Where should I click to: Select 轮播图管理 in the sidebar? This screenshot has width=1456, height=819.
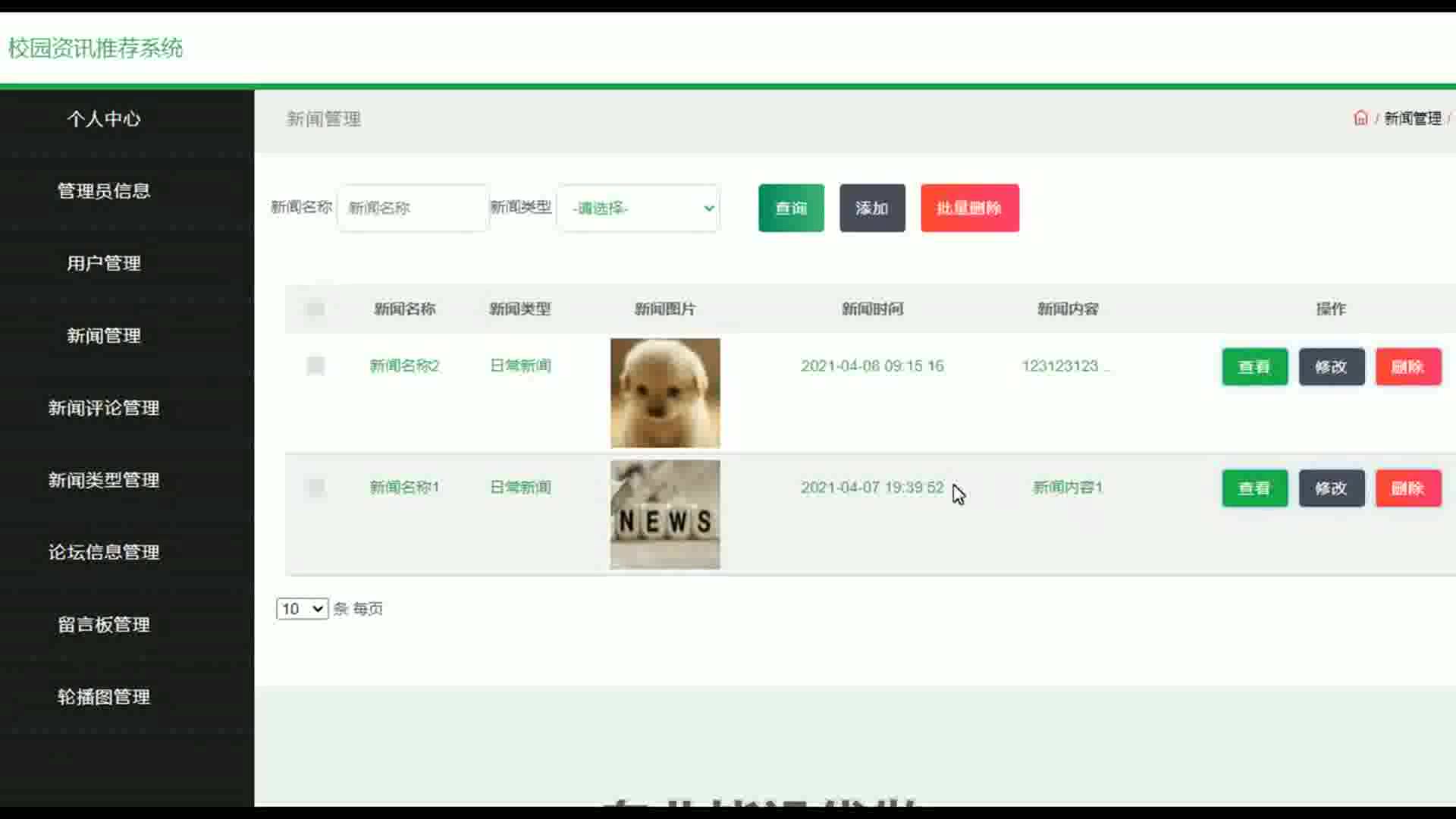pos(104,696)
